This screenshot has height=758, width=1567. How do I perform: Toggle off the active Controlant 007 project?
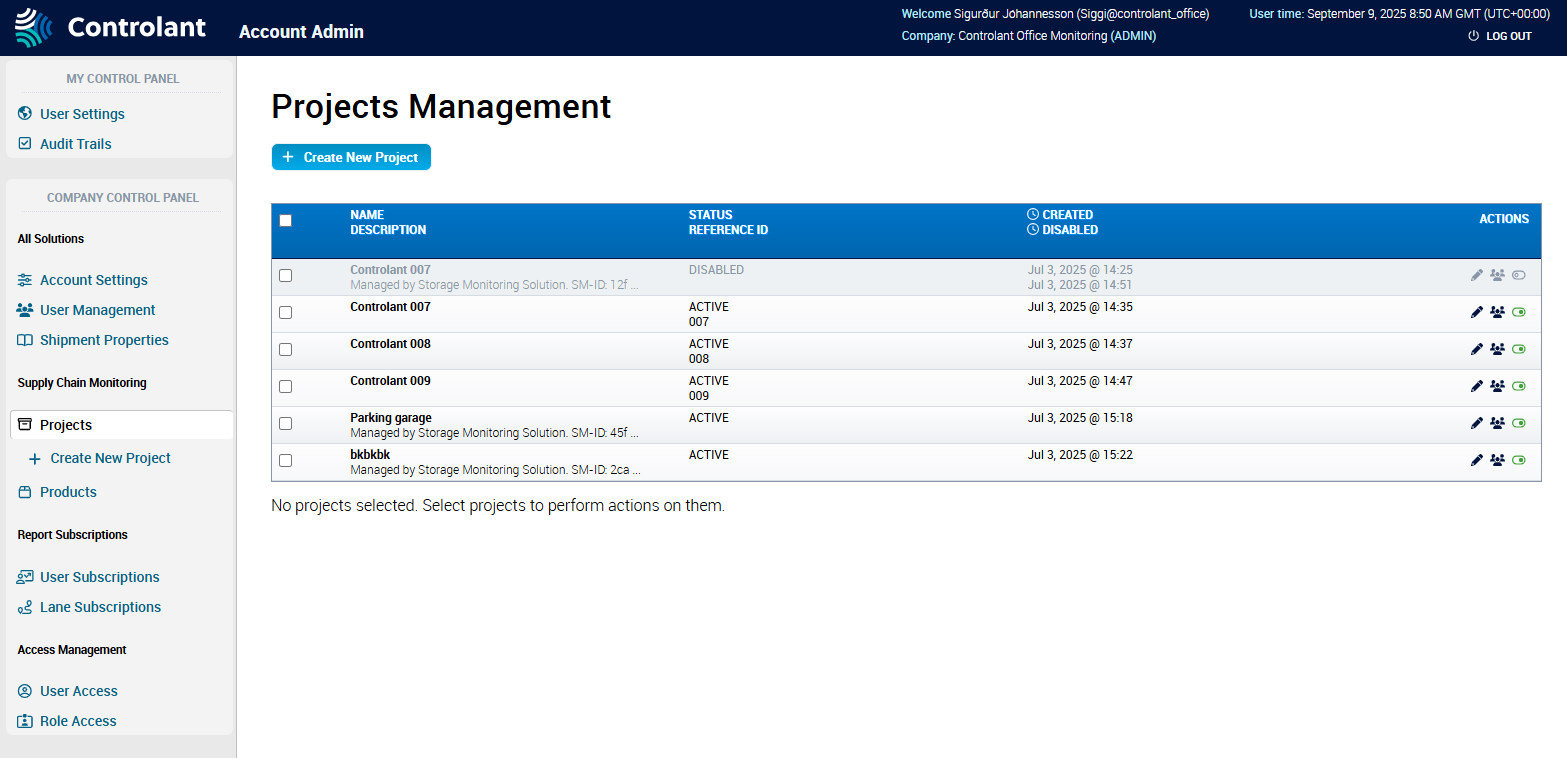pyautogui.click(x=1519, y=312)
